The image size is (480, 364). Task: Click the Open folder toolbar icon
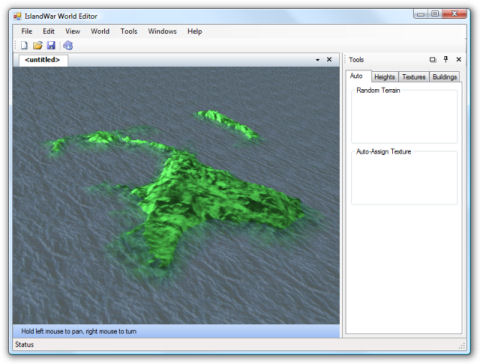click(x=38, y=45)
